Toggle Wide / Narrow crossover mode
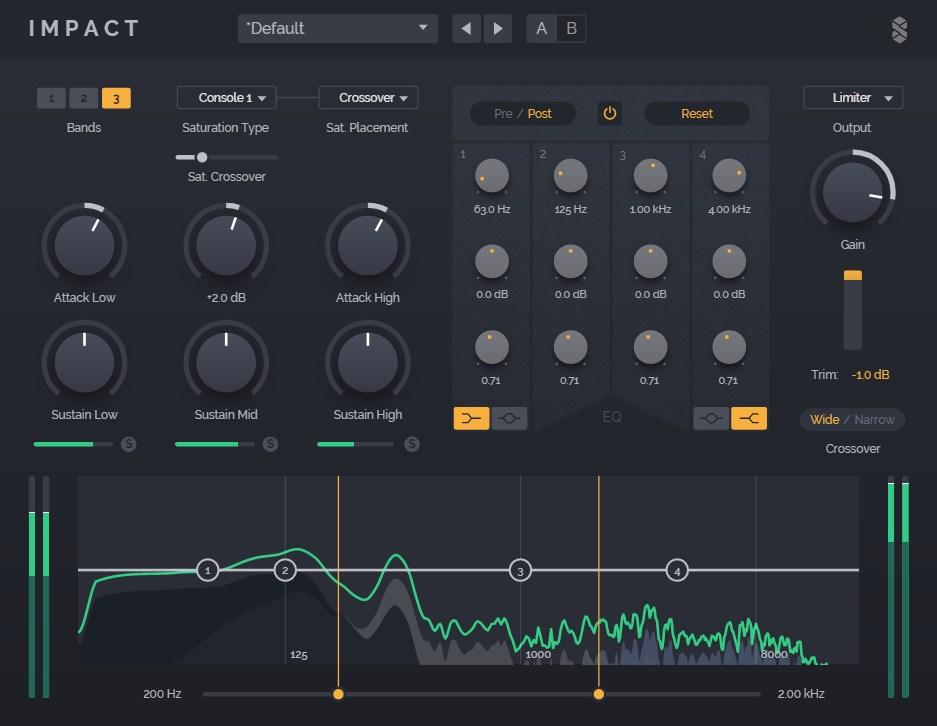Viewport: 937px width, 726px height. (x=852, y=420)
